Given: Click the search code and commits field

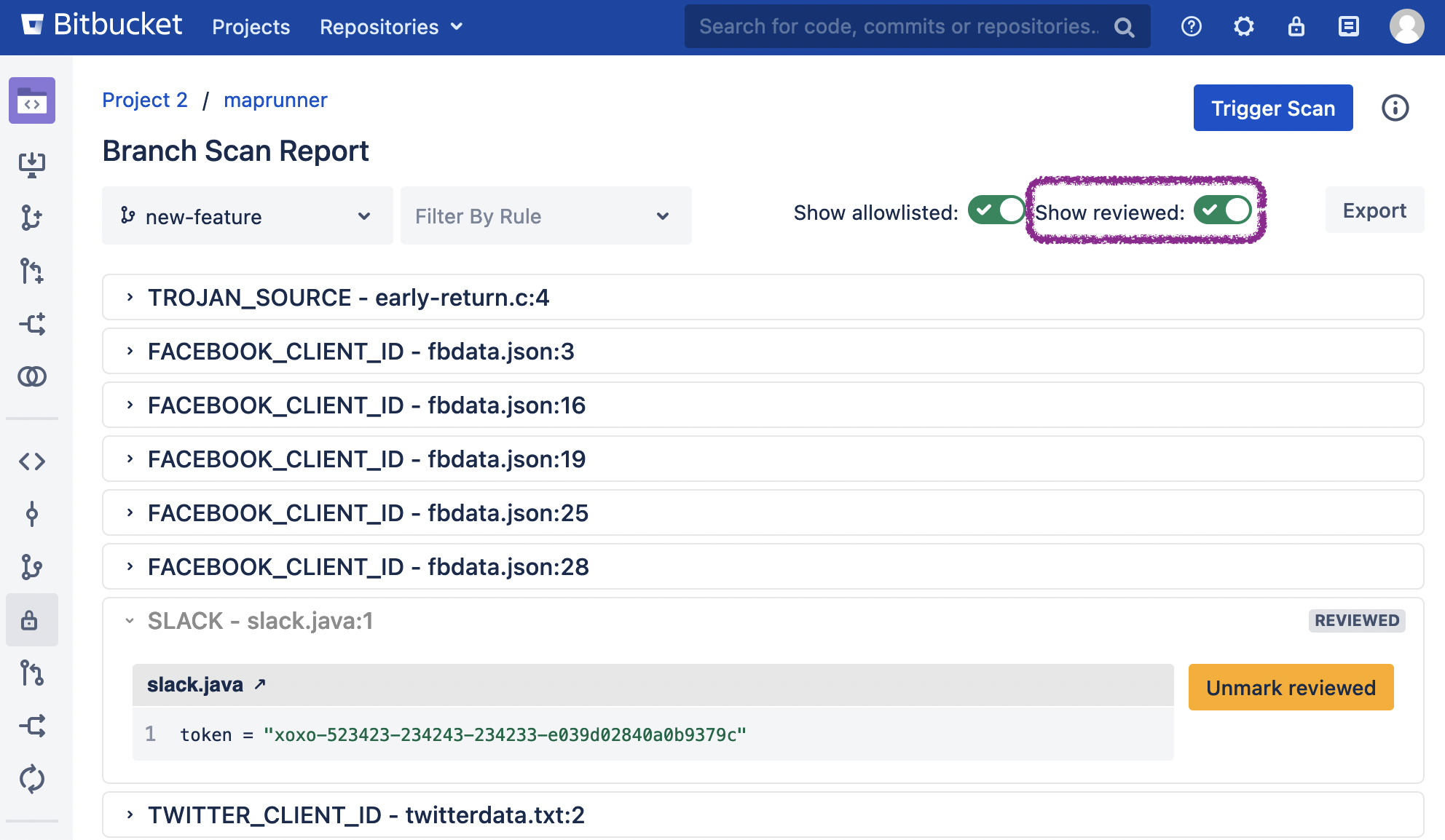Looking at the screenshot, I should point(899,27).
